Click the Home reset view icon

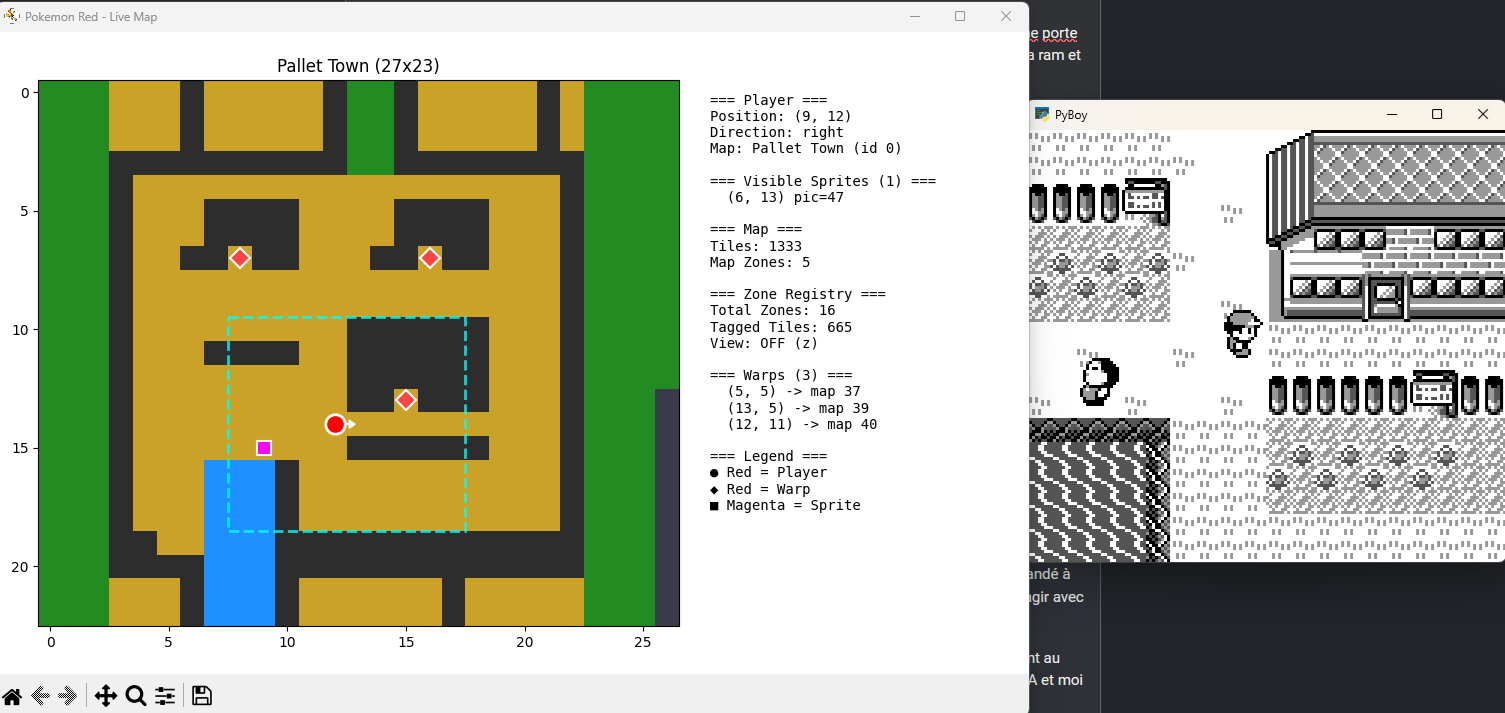pyautogui.click(x=12, y=696)
